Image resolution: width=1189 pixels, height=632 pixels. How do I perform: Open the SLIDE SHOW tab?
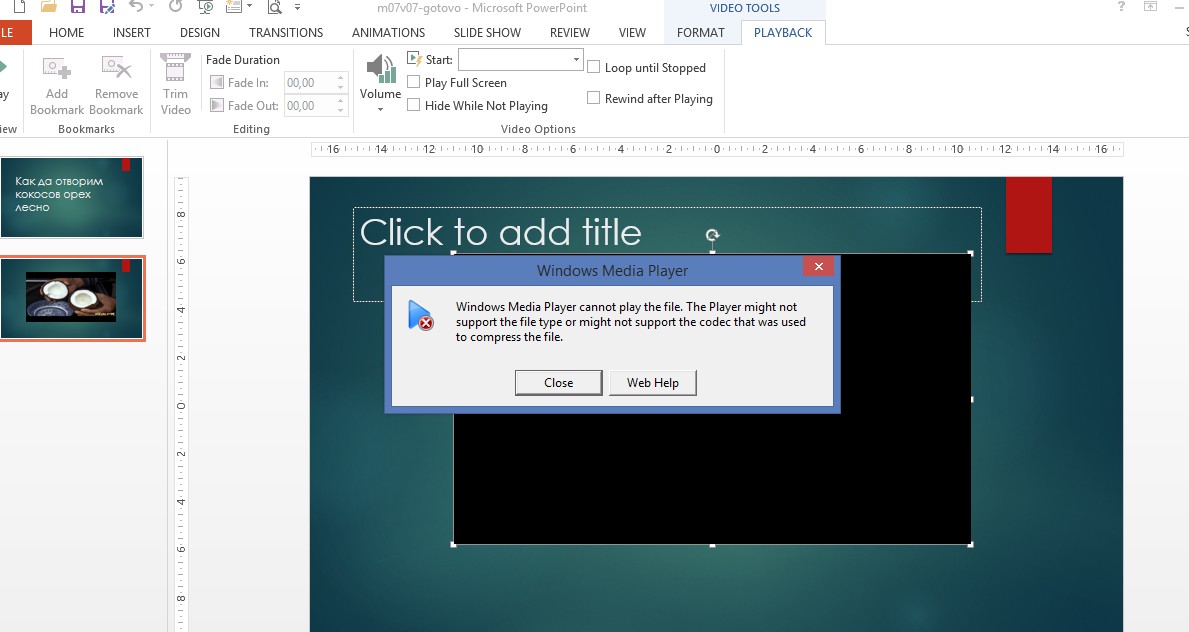click(x=487, y=33)
